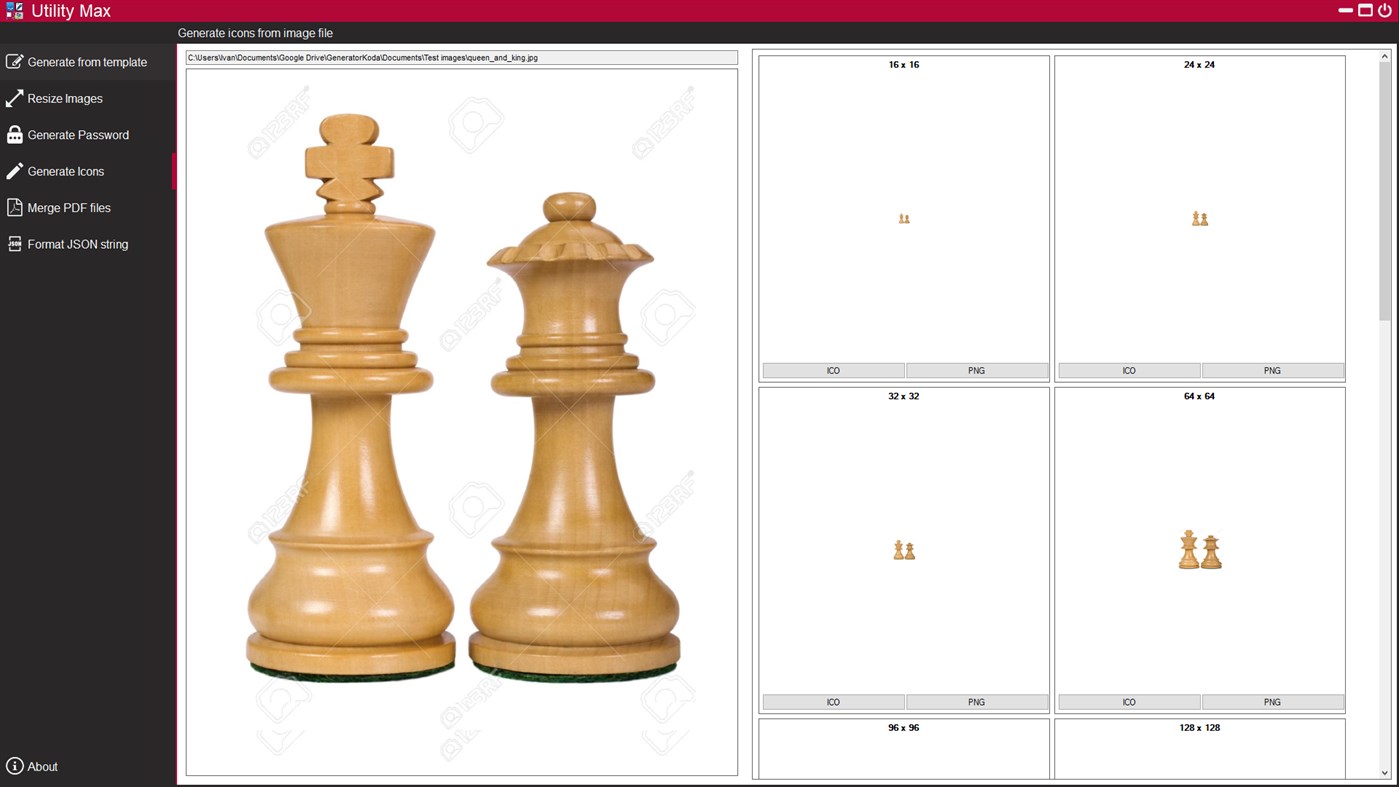Click the scroll up arrow of icon list
The width and height of the screenshot is (1399, 787).
[x=1385, y=57]
